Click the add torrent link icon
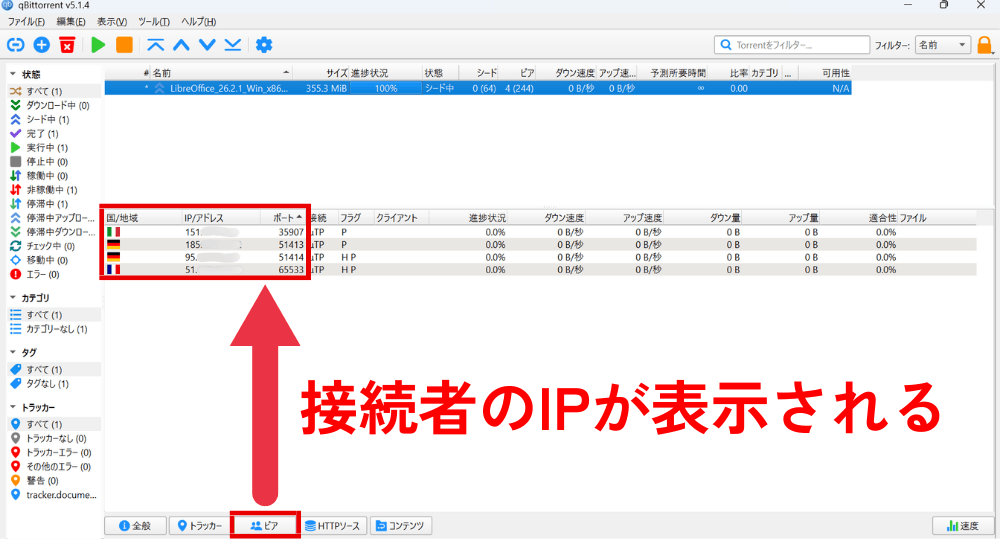 (15, 45)
